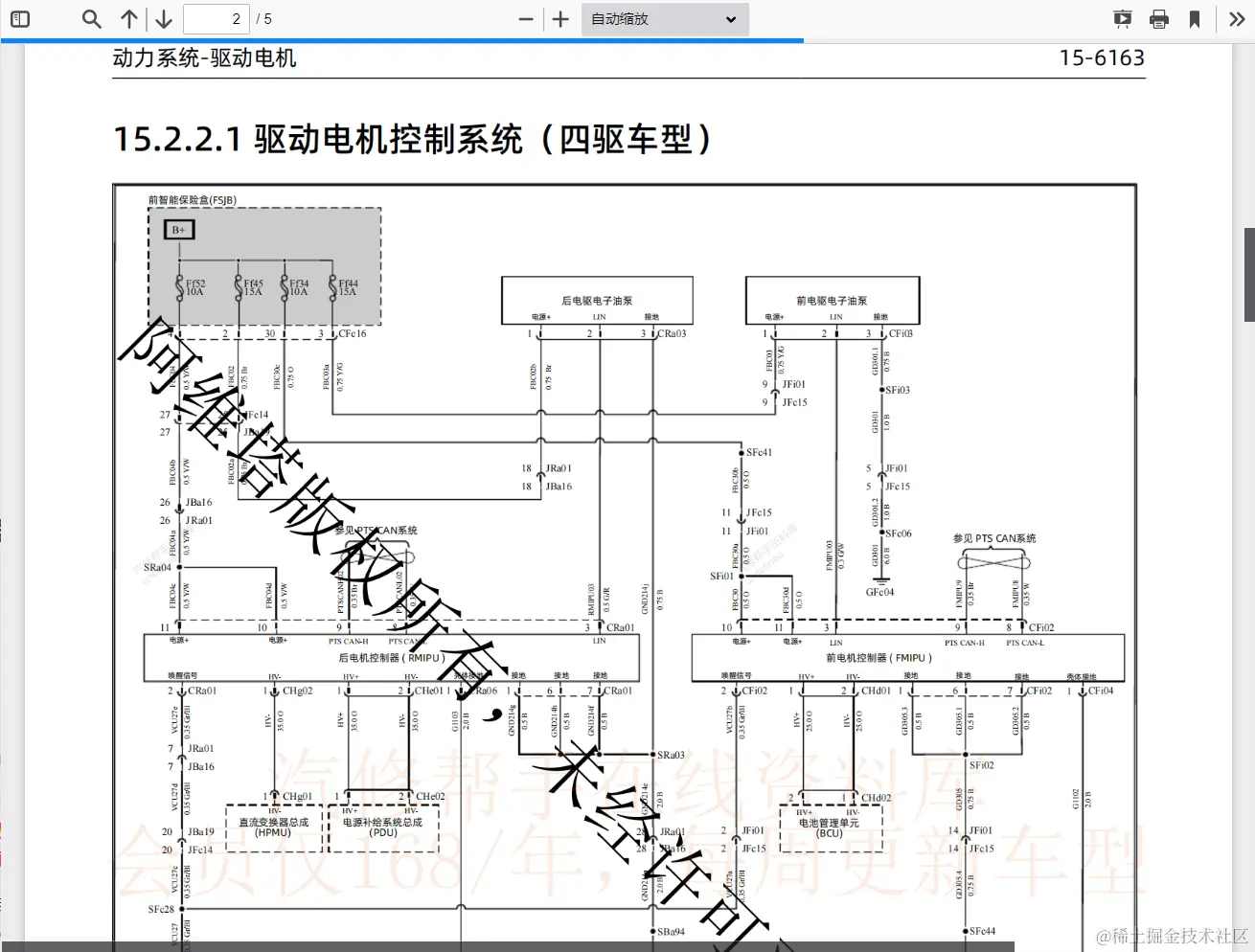Toggle the sidebar panel visibility

point(20,18)
